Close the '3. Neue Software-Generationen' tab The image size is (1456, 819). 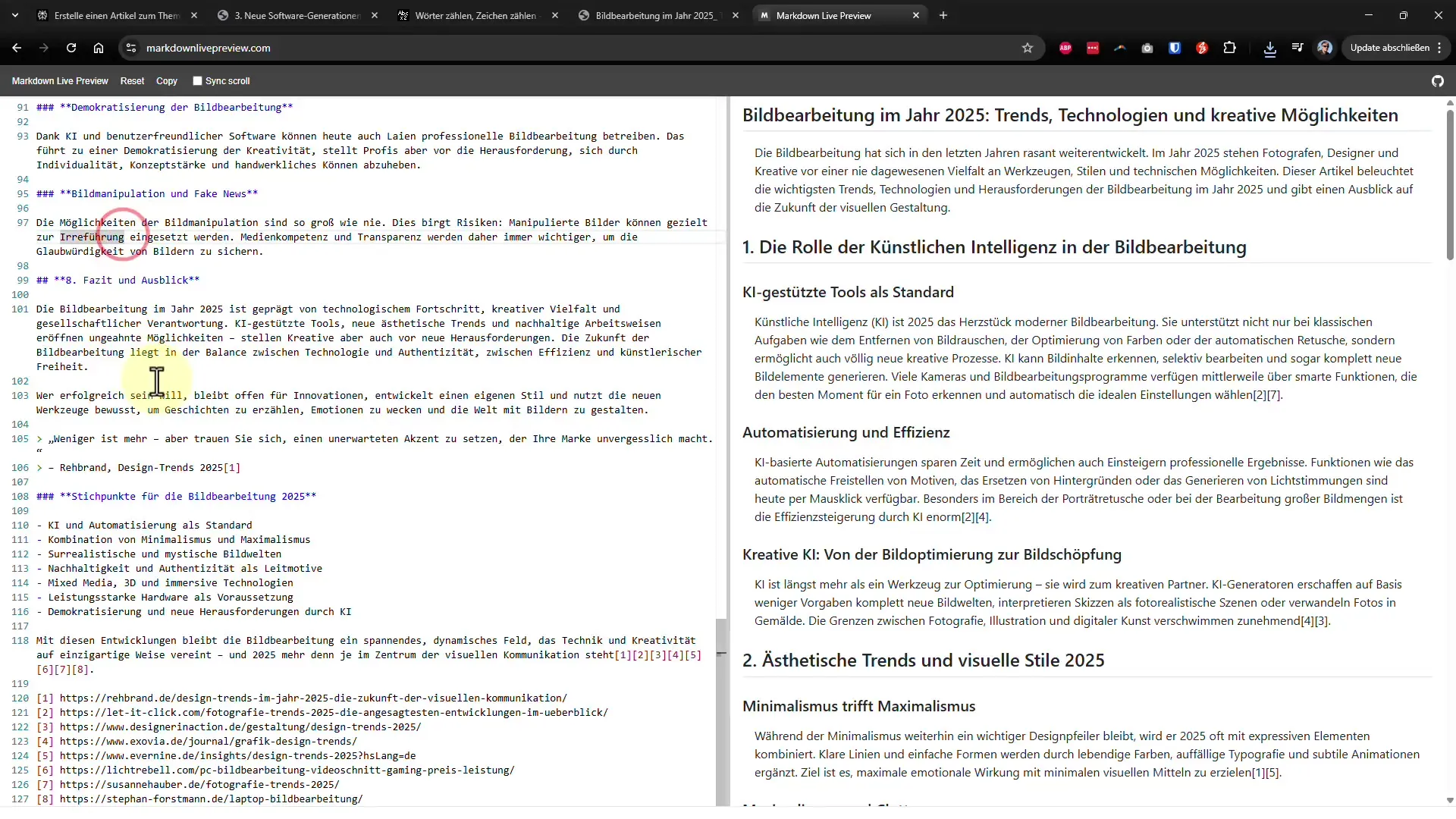pyautogui.click(x=375, y=15)
